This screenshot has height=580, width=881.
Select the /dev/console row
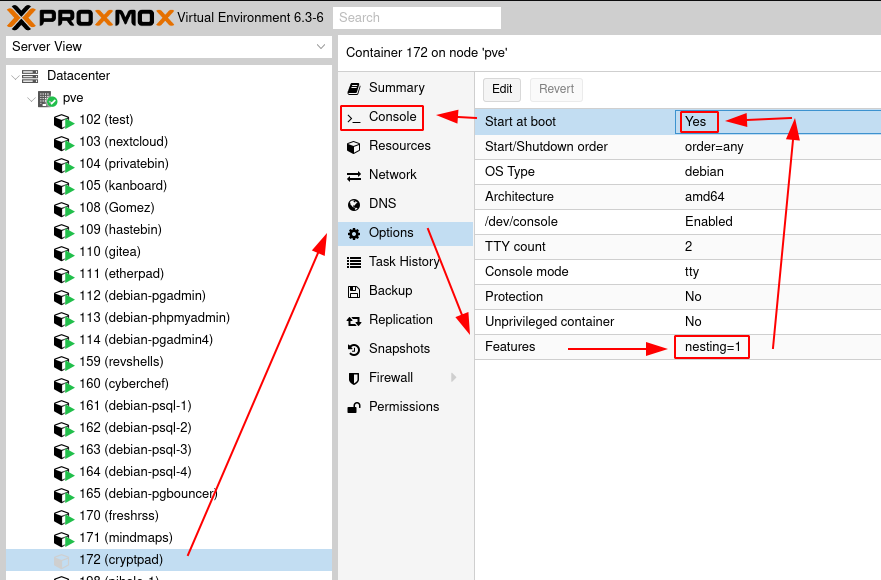[678, 222]
